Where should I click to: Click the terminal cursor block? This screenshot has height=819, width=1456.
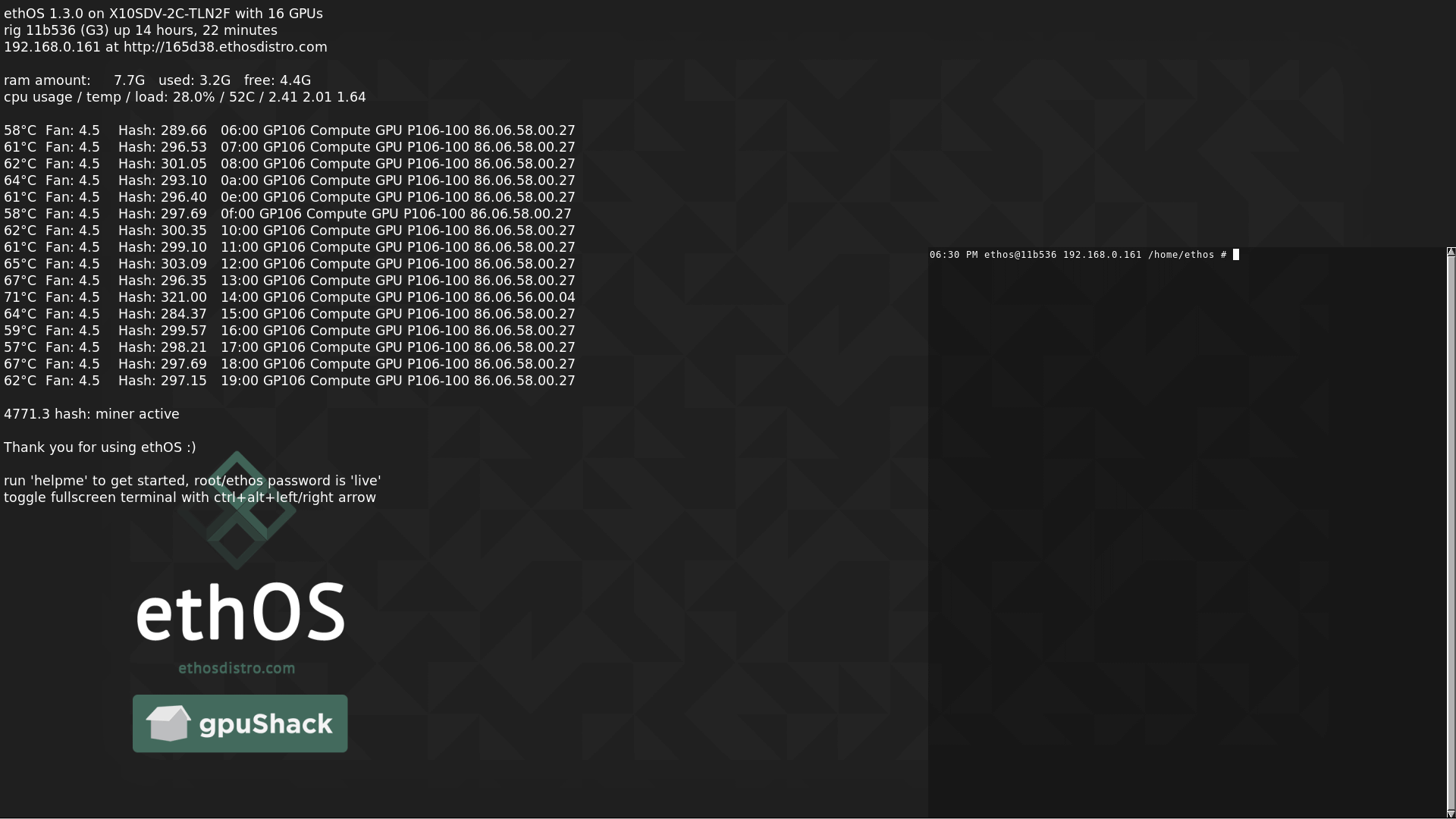tap(1236, 255)
